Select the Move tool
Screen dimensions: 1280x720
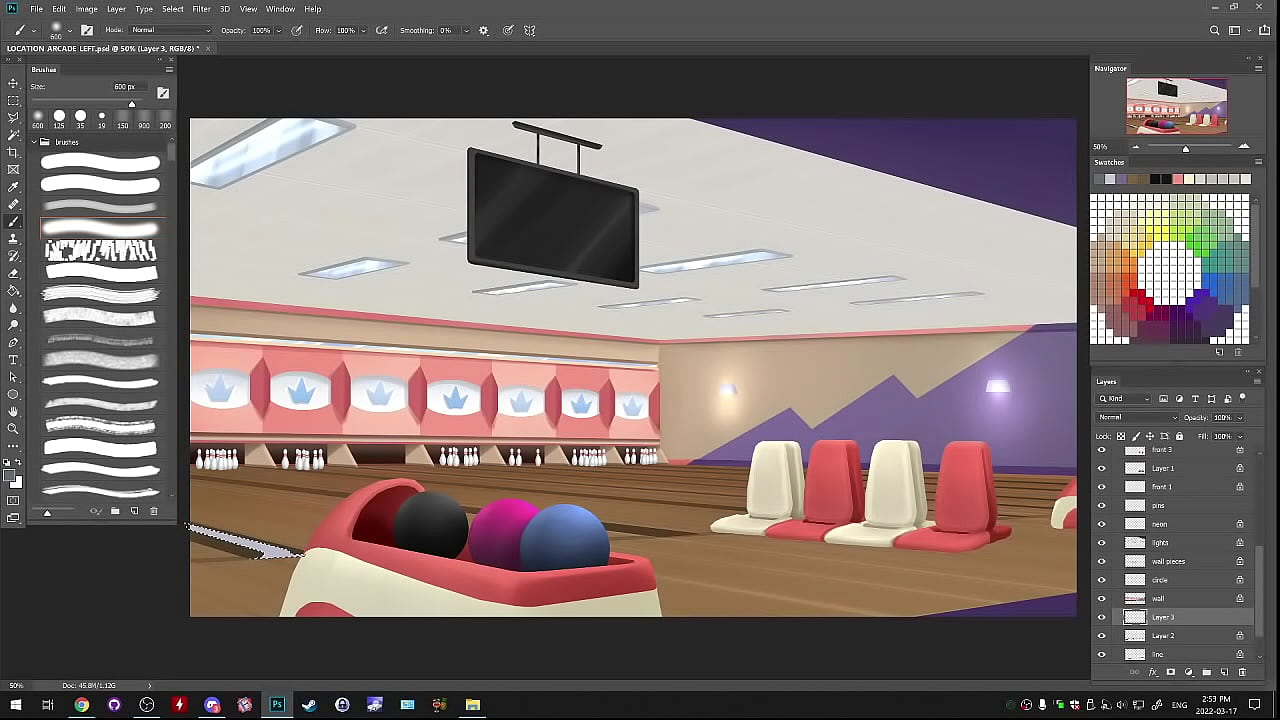pos(13,84)
